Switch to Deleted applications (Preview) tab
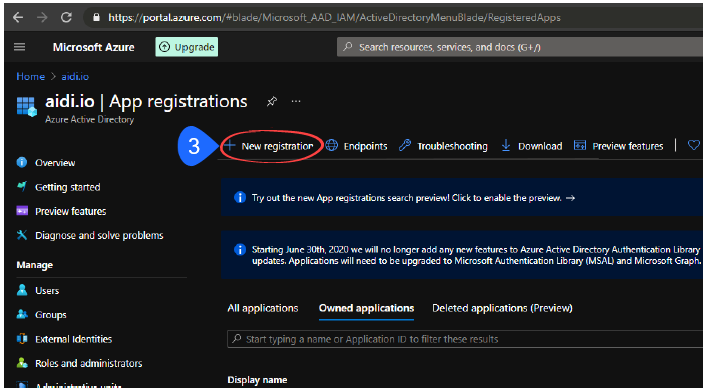 (502, 308)
